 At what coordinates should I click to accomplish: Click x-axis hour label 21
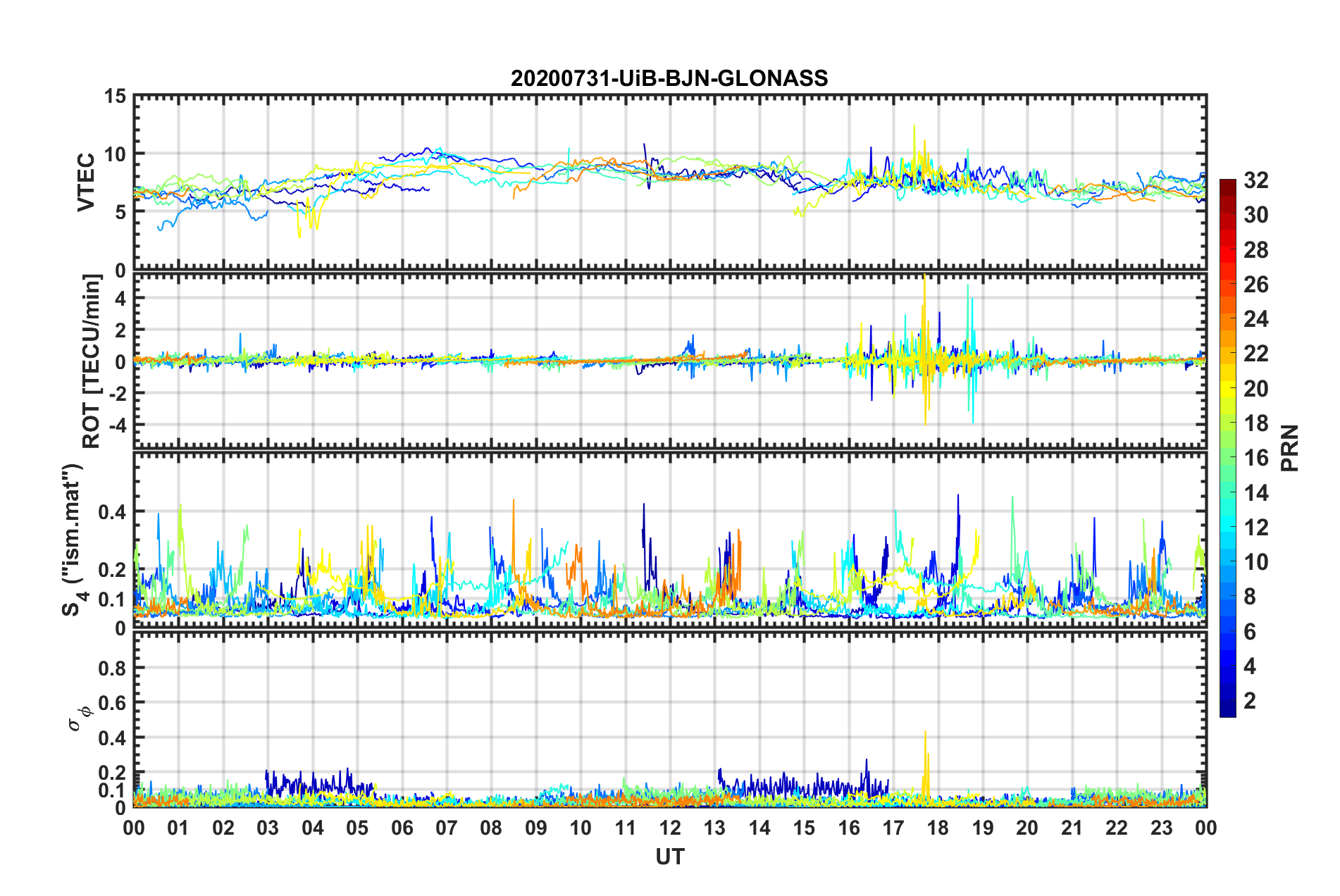pos(1072,828)
